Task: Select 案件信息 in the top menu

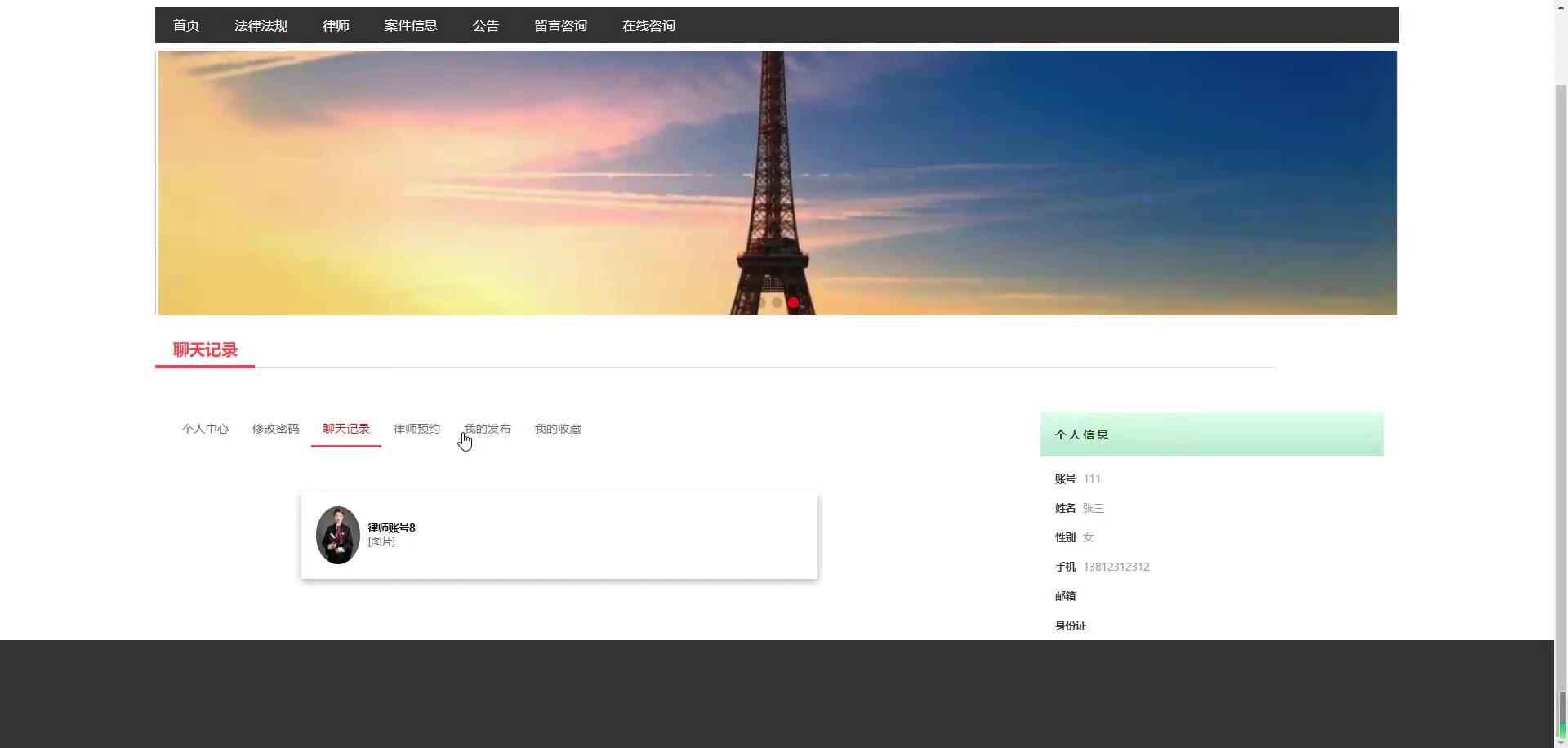Action: [411, 25]
